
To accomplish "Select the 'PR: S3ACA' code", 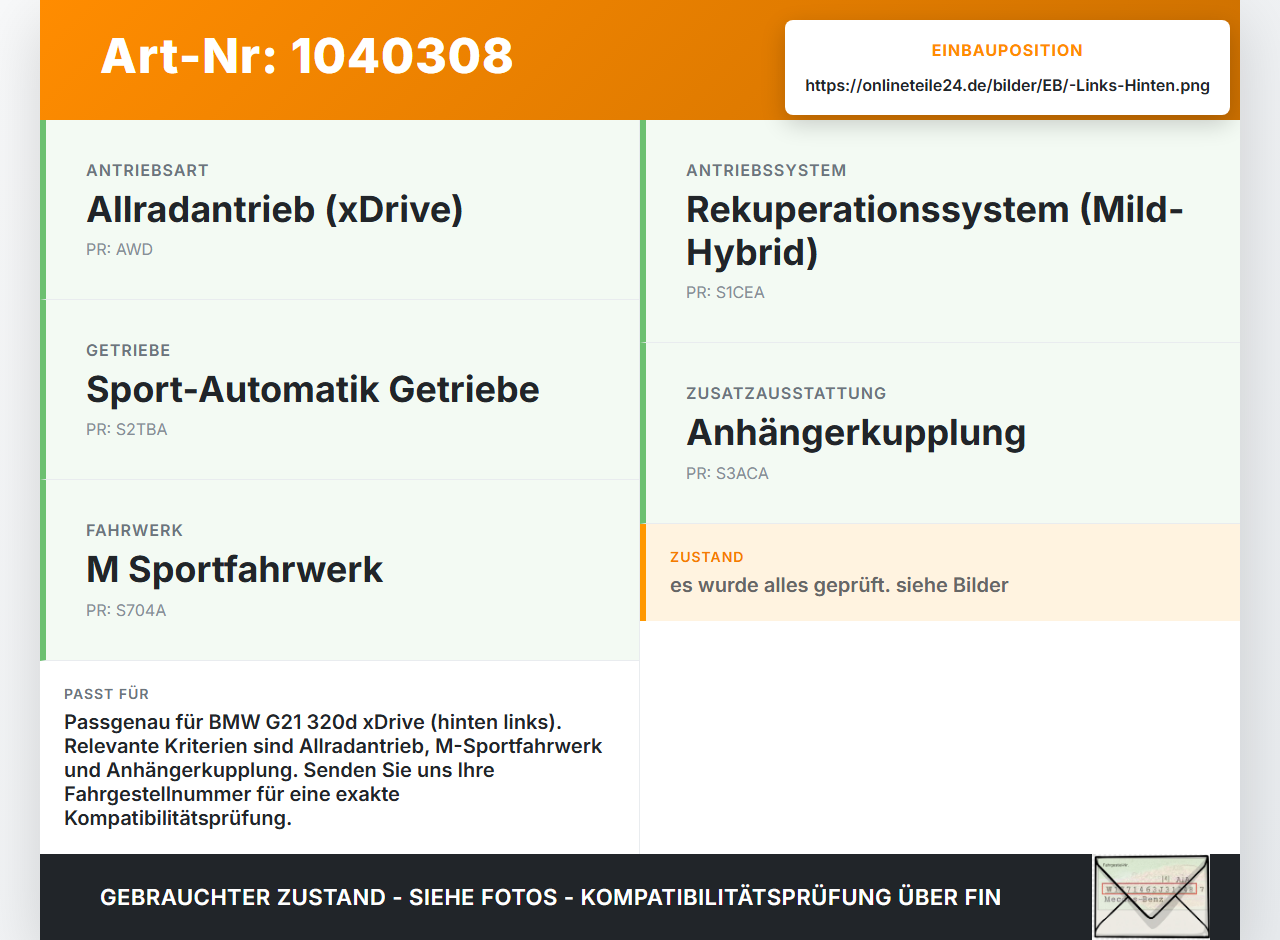I will pyautogui.click(x=727, y=473).
